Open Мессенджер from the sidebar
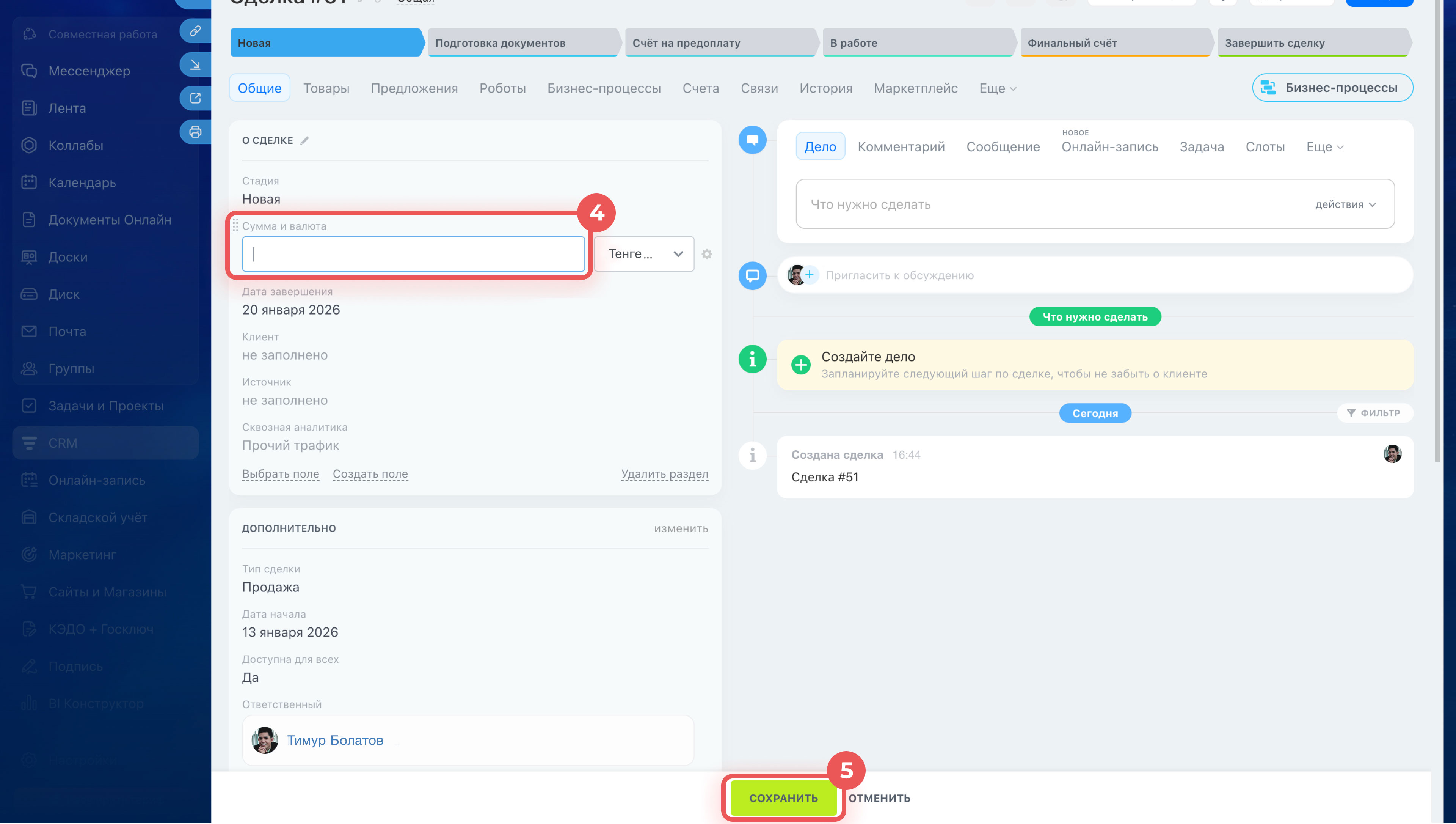Screen dimensions: 1456x824 click(89, 71)
